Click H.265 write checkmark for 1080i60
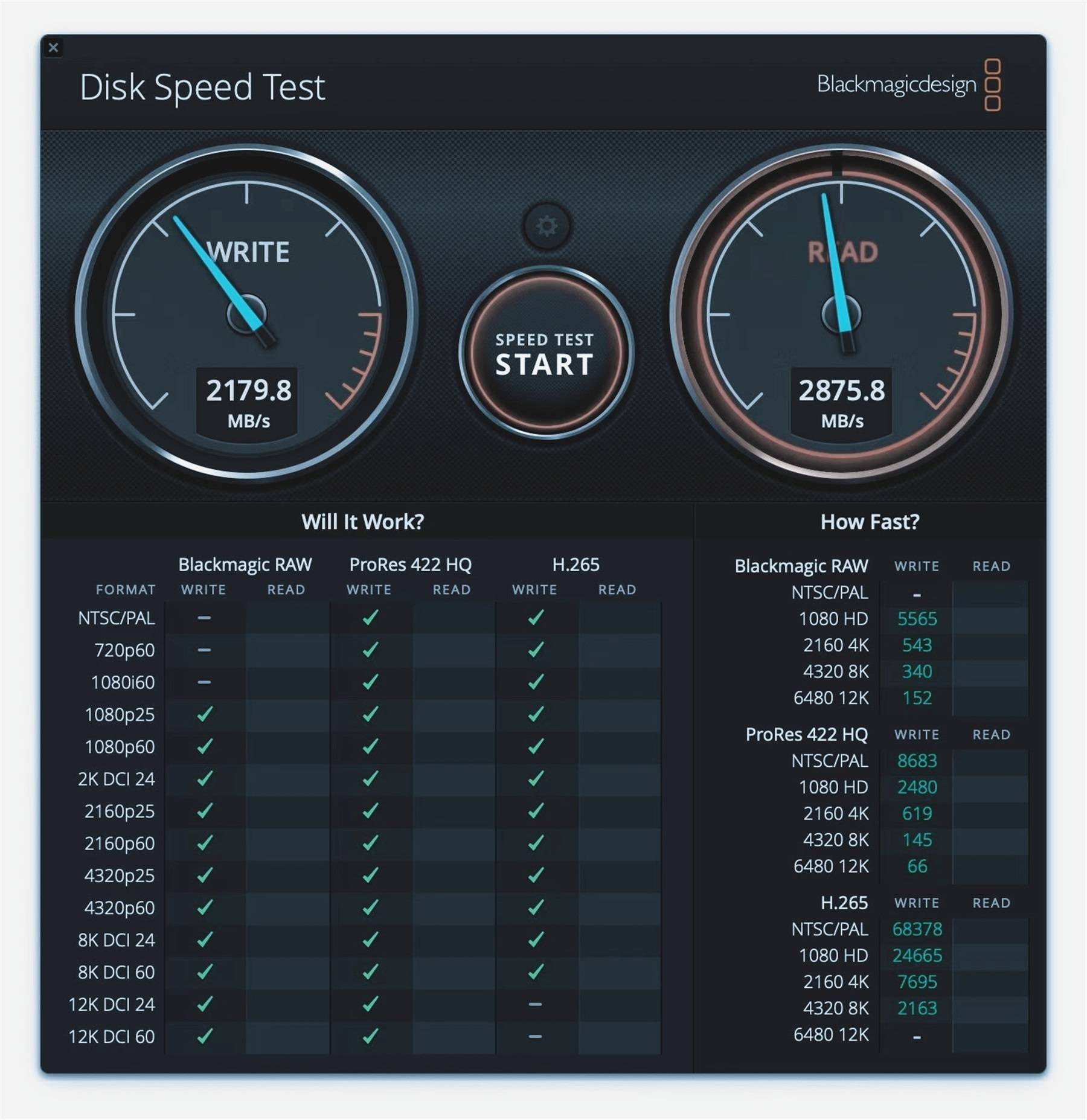Viewport: 1087px width, 1120px height. coord(536,682)
